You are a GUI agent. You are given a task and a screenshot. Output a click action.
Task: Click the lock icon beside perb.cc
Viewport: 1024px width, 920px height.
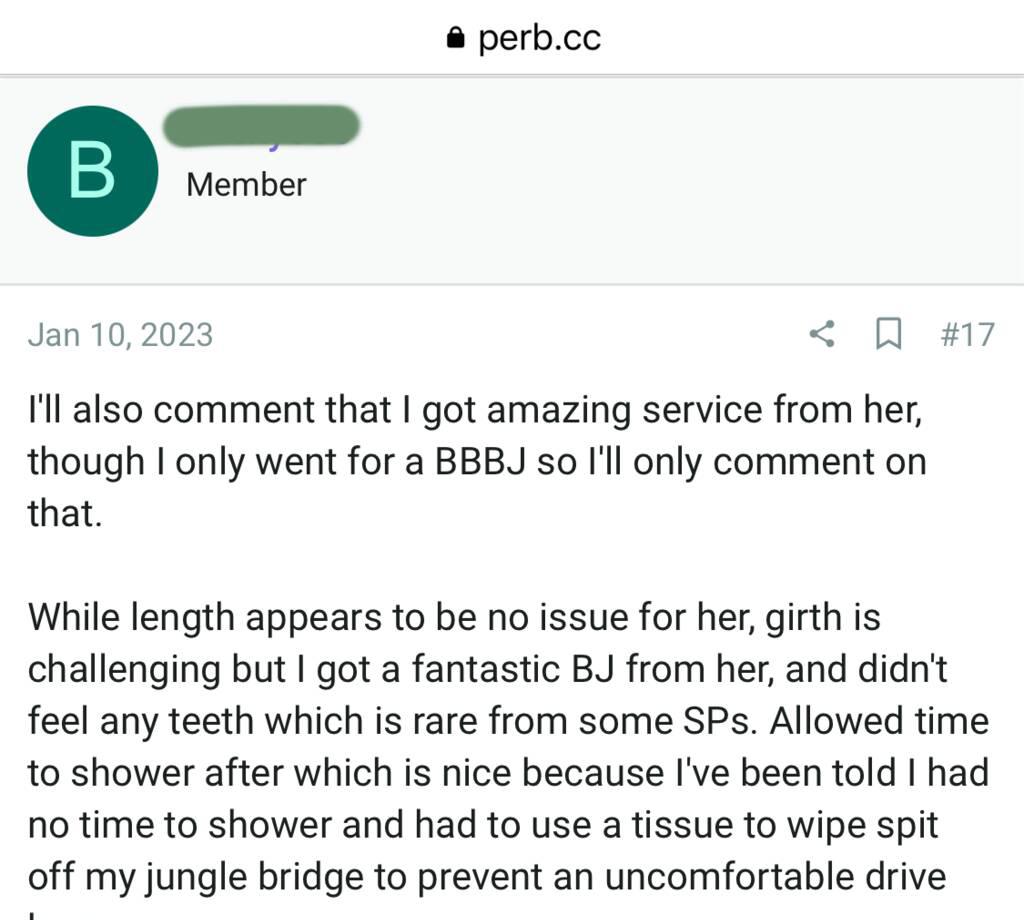(456, 39)
